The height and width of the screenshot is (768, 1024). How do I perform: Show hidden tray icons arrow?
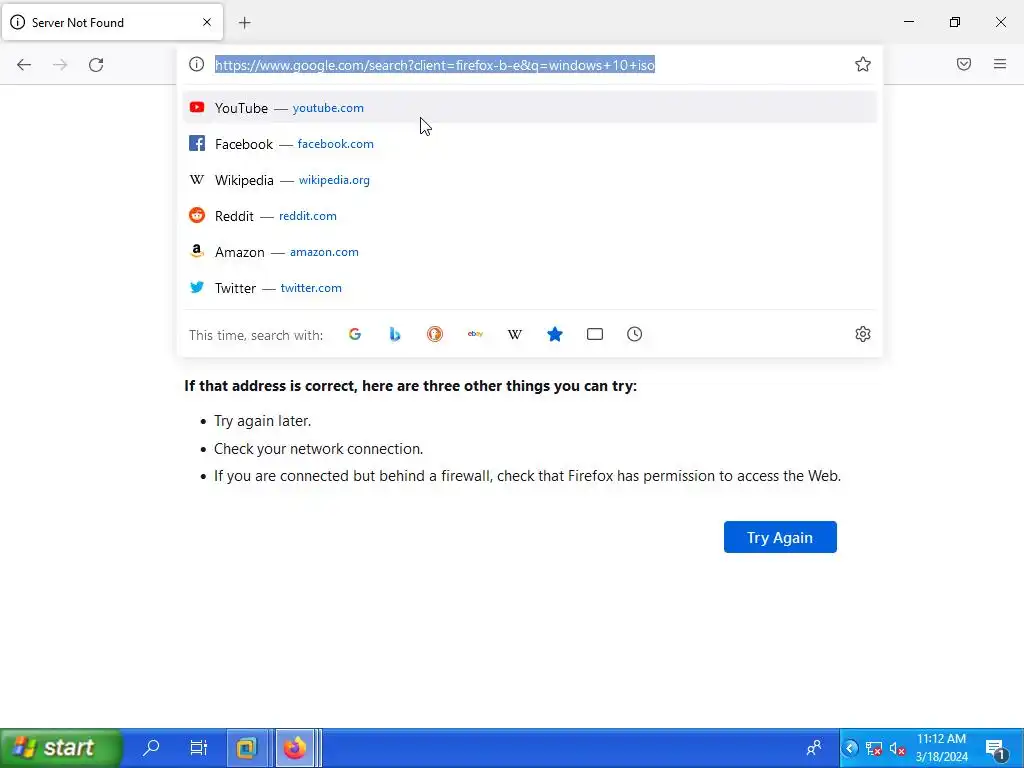(850, 748)
